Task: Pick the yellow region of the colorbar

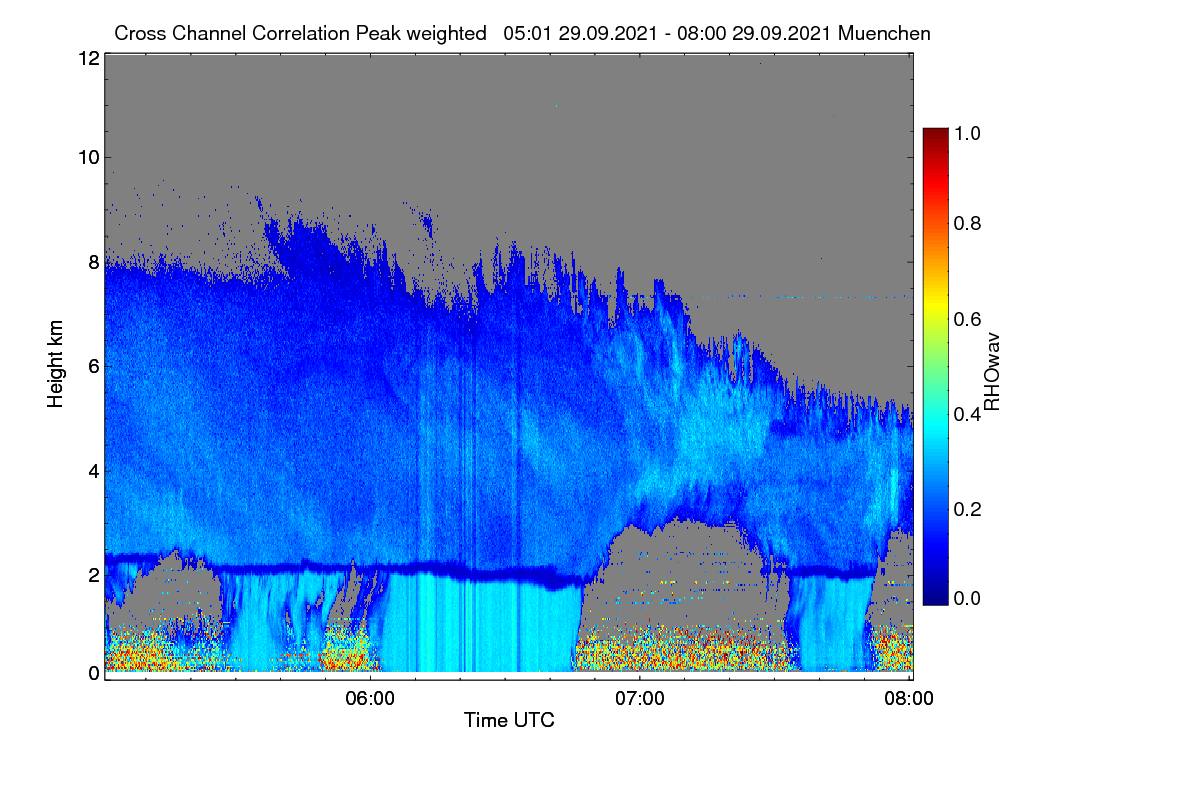Action: pos(935,305)
